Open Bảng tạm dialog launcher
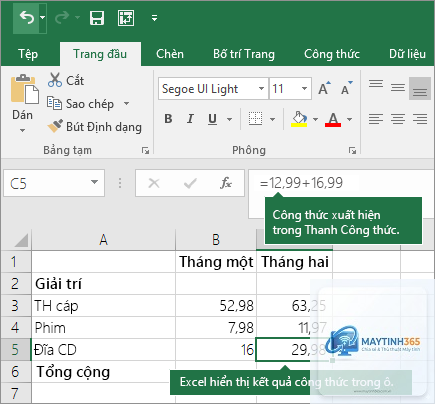 coord(145,151)
